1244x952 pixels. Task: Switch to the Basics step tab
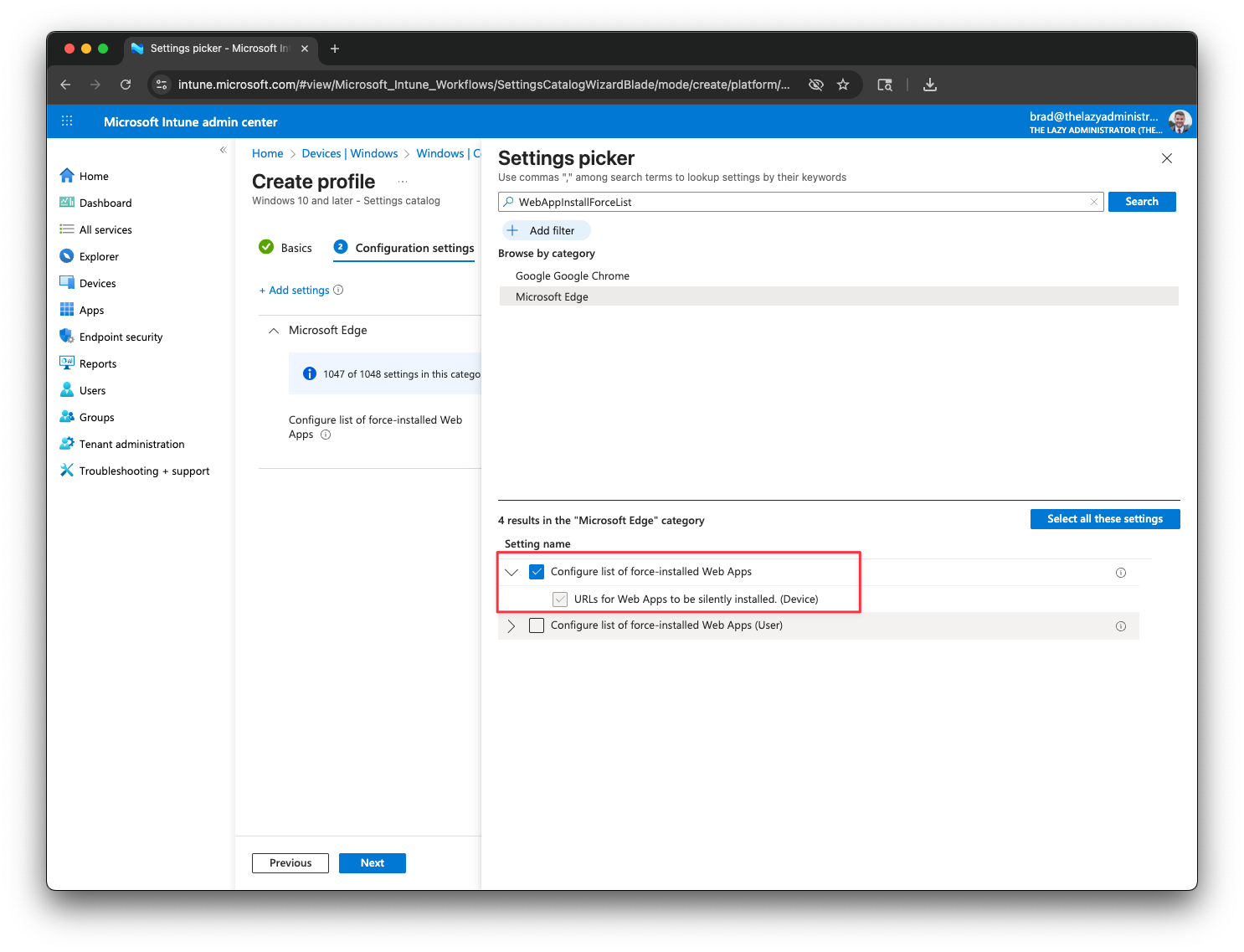click(x=285, y=248)
